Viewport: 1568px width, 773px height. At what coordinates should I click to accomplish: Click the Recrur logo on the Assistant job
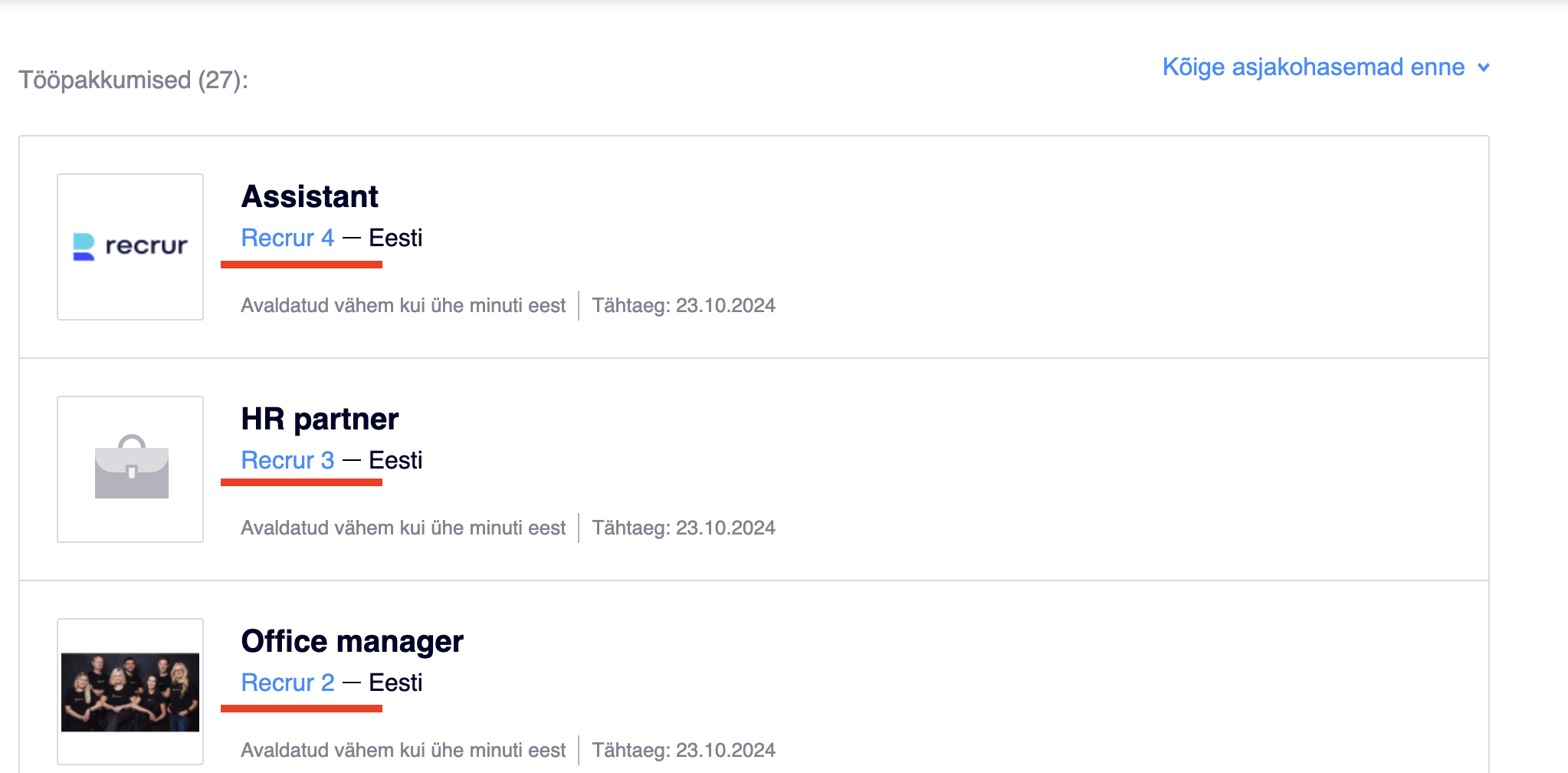click(130, 246)
